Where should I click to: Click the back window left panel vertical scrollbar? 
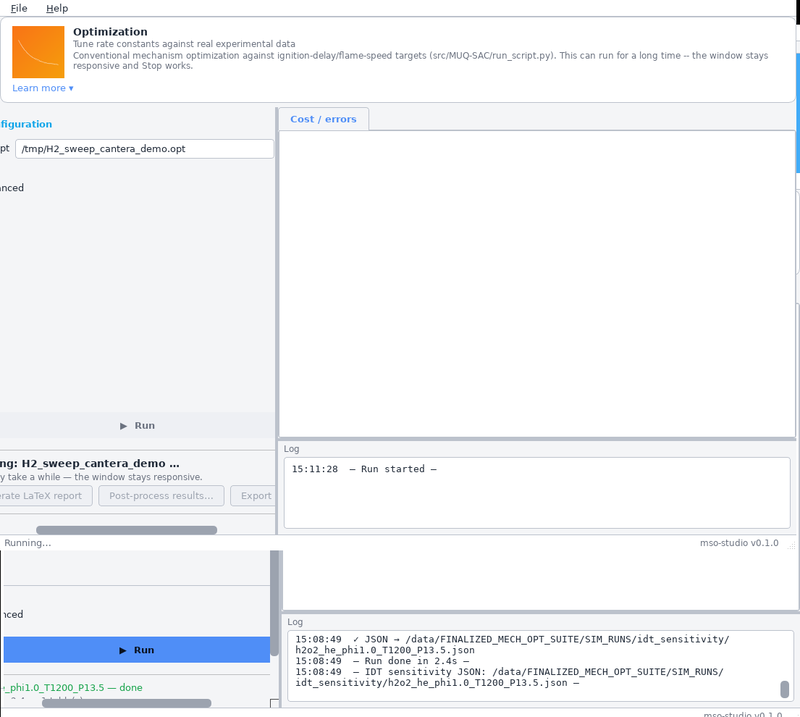coord(274,603)
